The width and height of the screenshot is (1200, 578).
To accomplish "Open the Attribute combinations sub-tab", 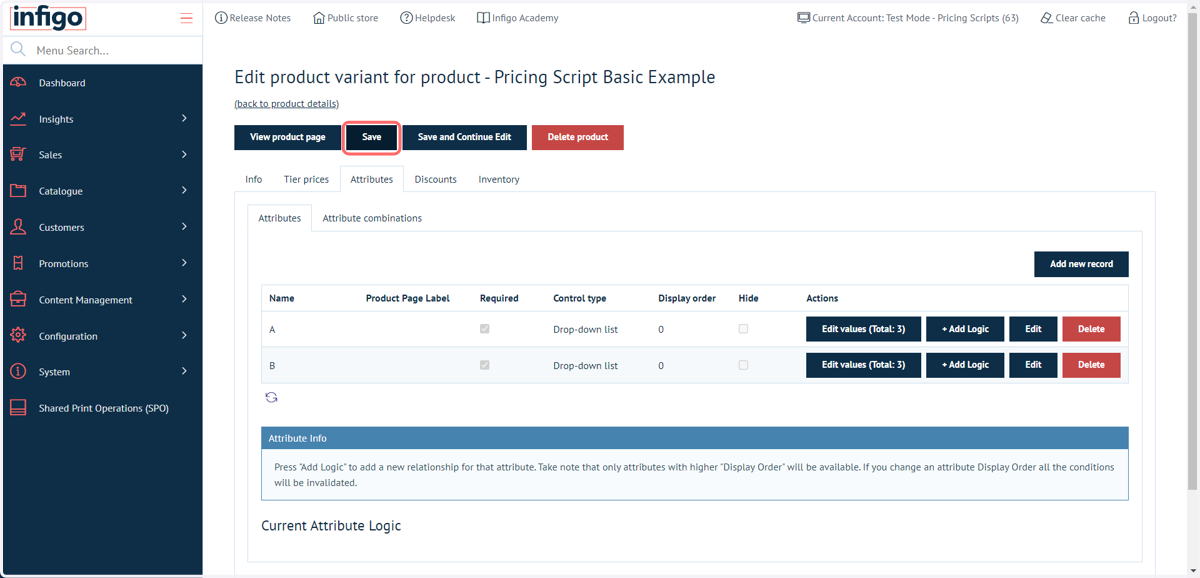I will coord(372,218).
